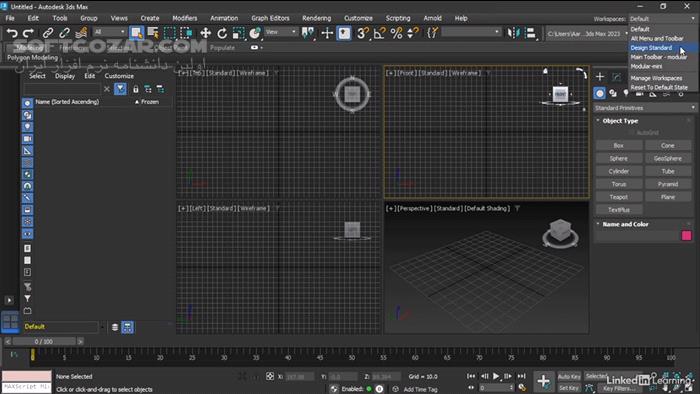The width and height of the screenshot is (700, 394).
Task: Create a Sphere primitive
Action: (x=619, y=158)
